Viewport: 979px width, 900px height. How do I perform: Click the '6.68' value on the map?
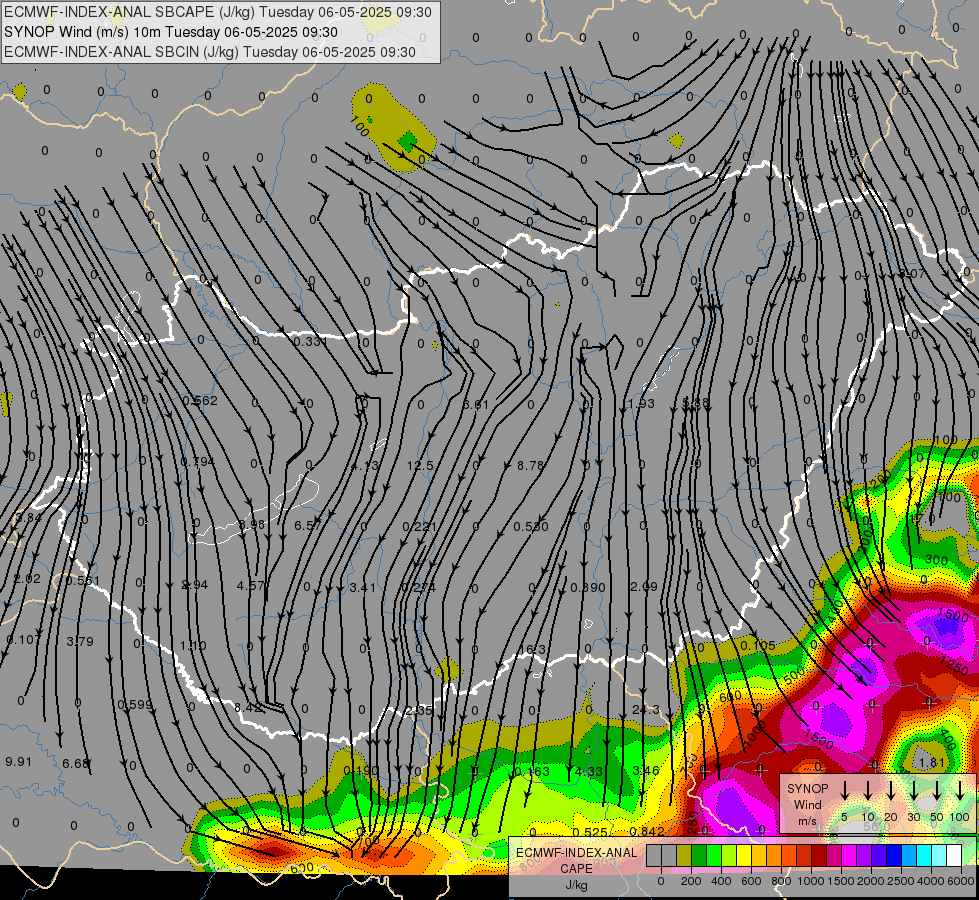tap(76, 763)
